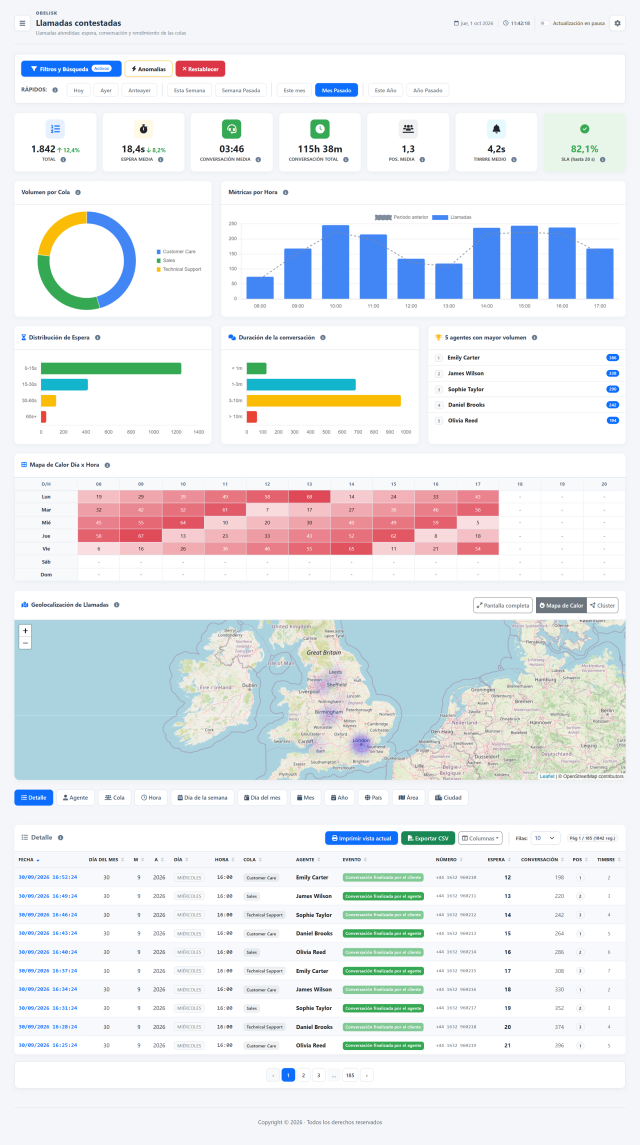Switch to the Cola tab
The height and width of the screenshot is (1145, 640).
(115, 797)
